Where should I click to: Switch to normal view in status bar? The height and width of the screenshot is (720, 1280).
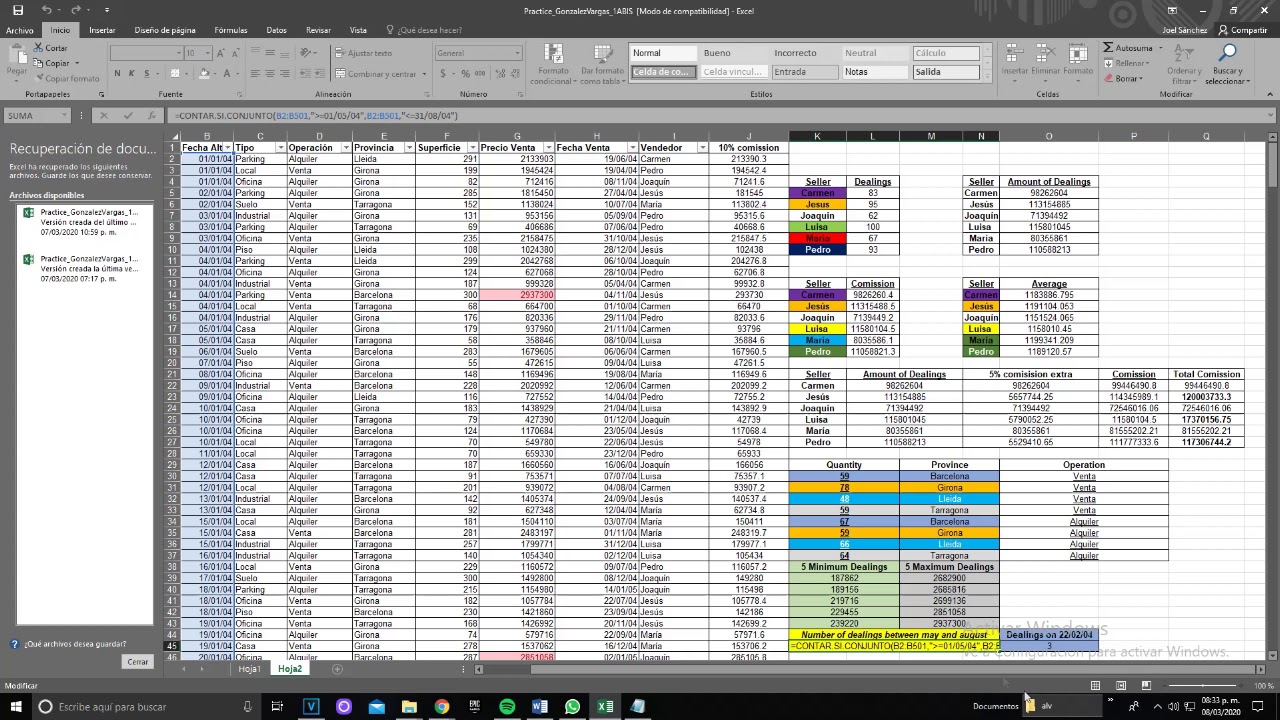click(1095, 685)
